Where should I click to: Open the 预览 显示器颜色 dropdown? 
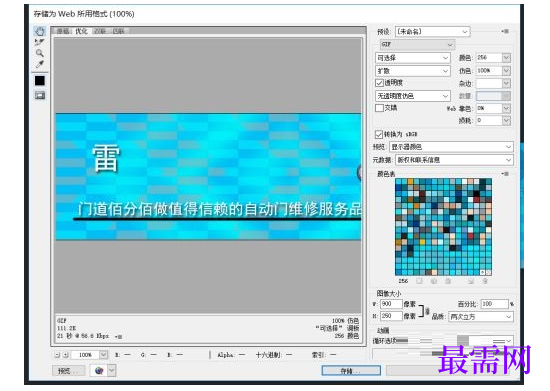[x=451, y=147]
